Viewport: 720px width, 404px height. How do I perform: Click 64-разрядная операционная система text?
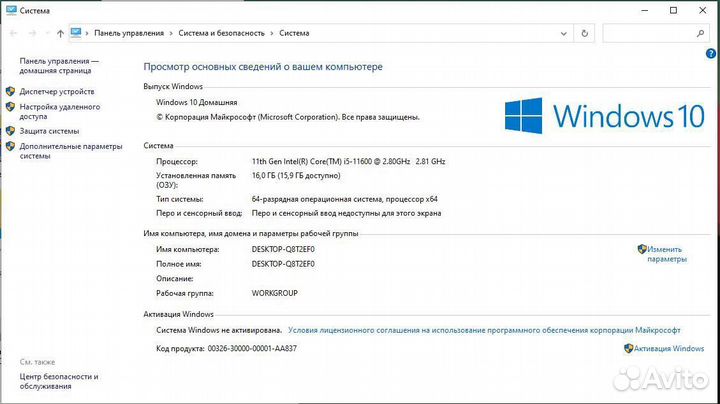[344, 199]
